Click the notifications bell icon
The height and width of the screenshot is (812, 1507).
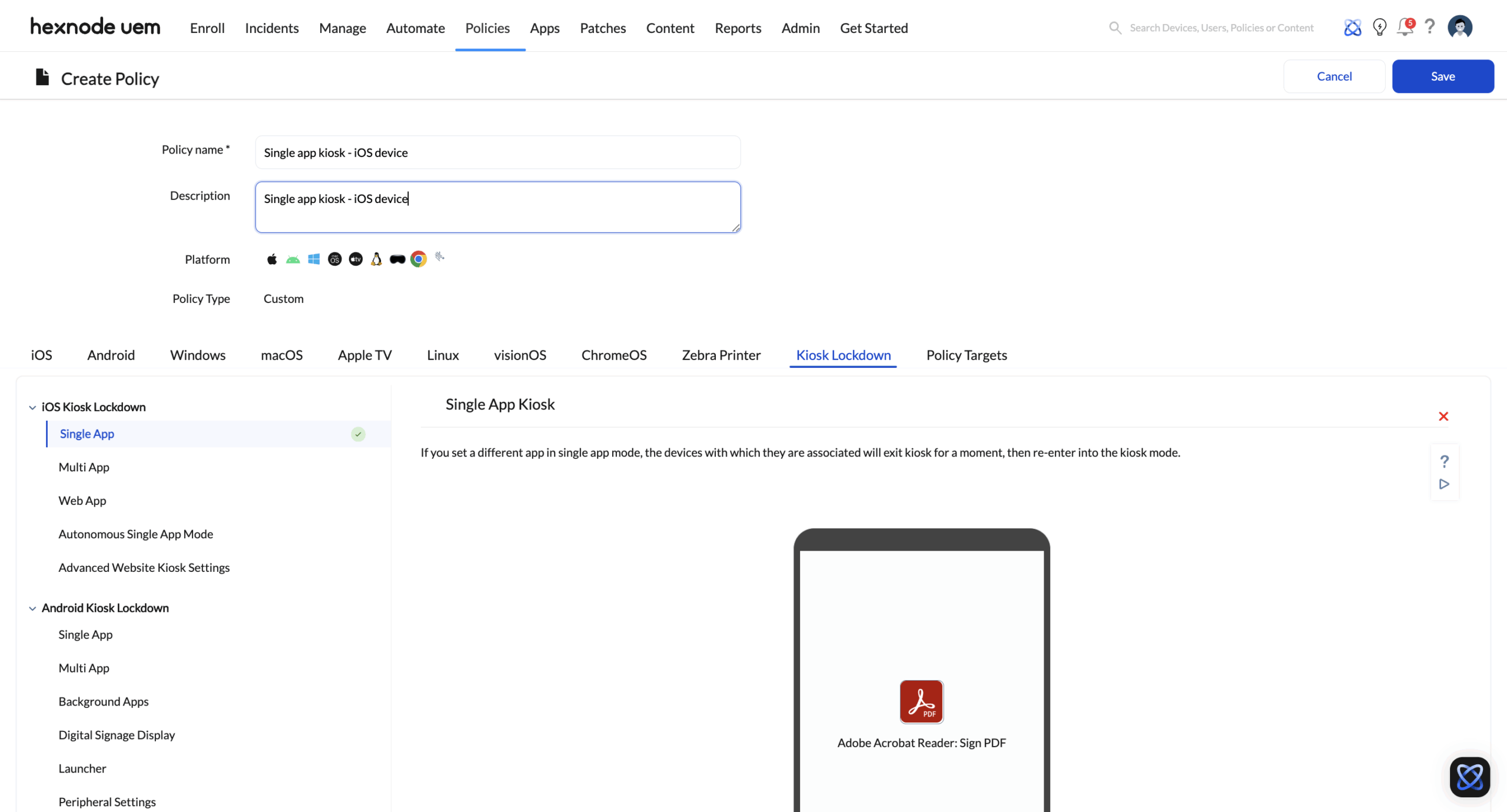coord(1405,28)
